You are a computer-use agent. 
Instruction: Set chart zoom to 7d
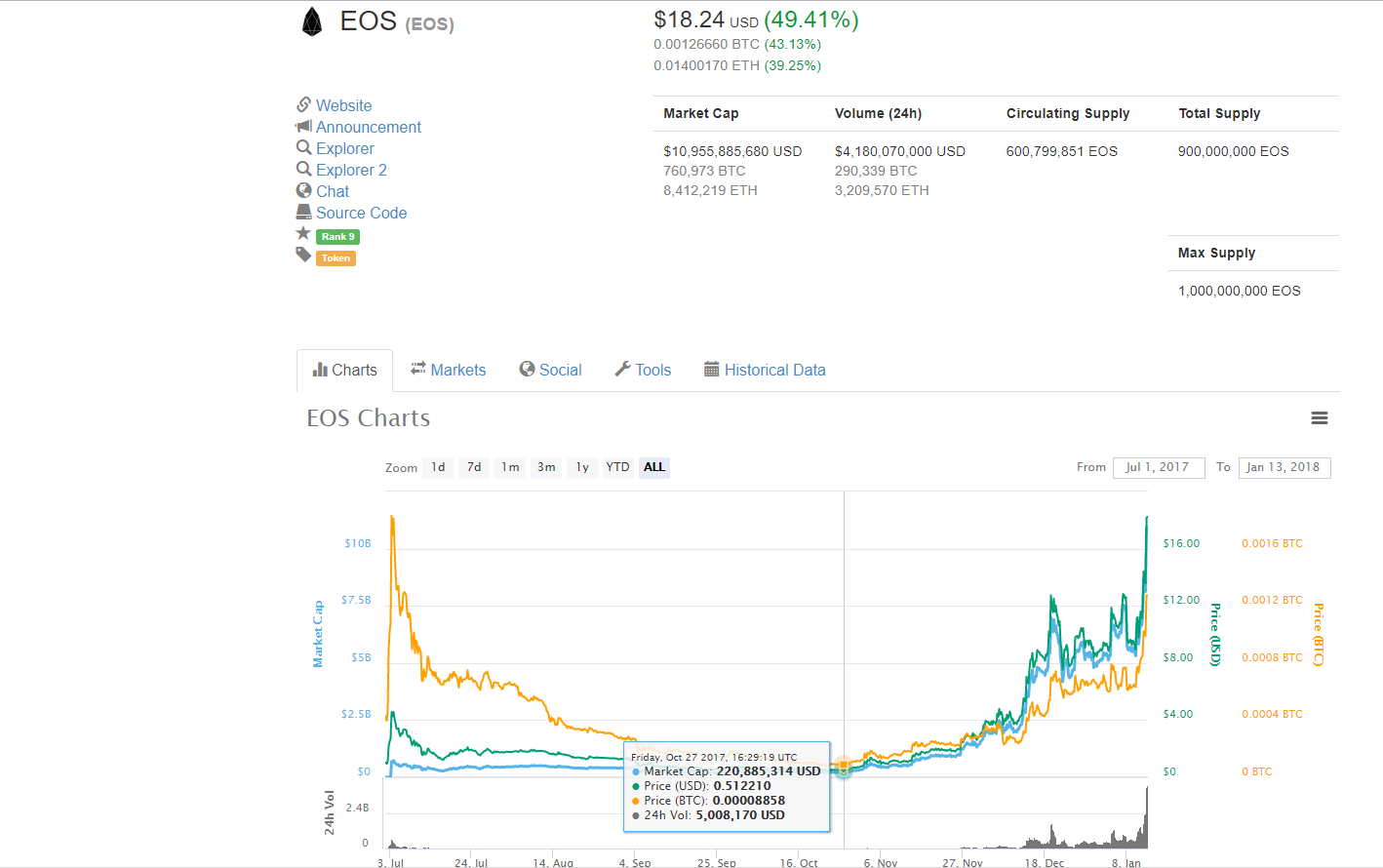pos(474,467)
